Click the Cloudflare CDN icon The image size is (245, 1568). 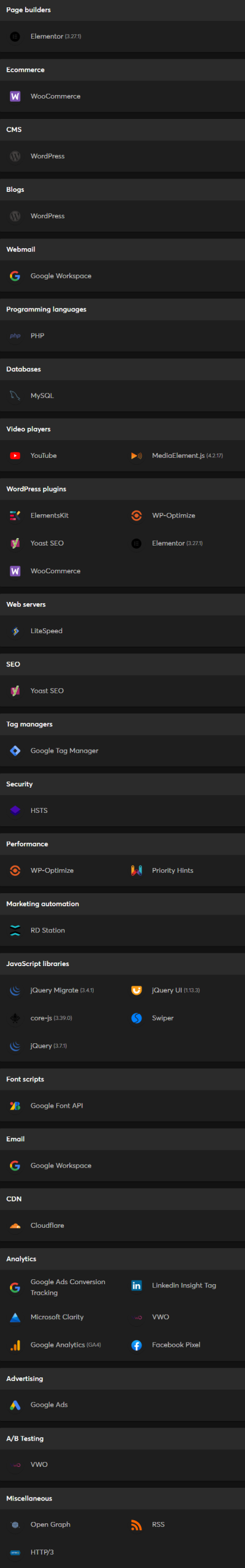15,1225
